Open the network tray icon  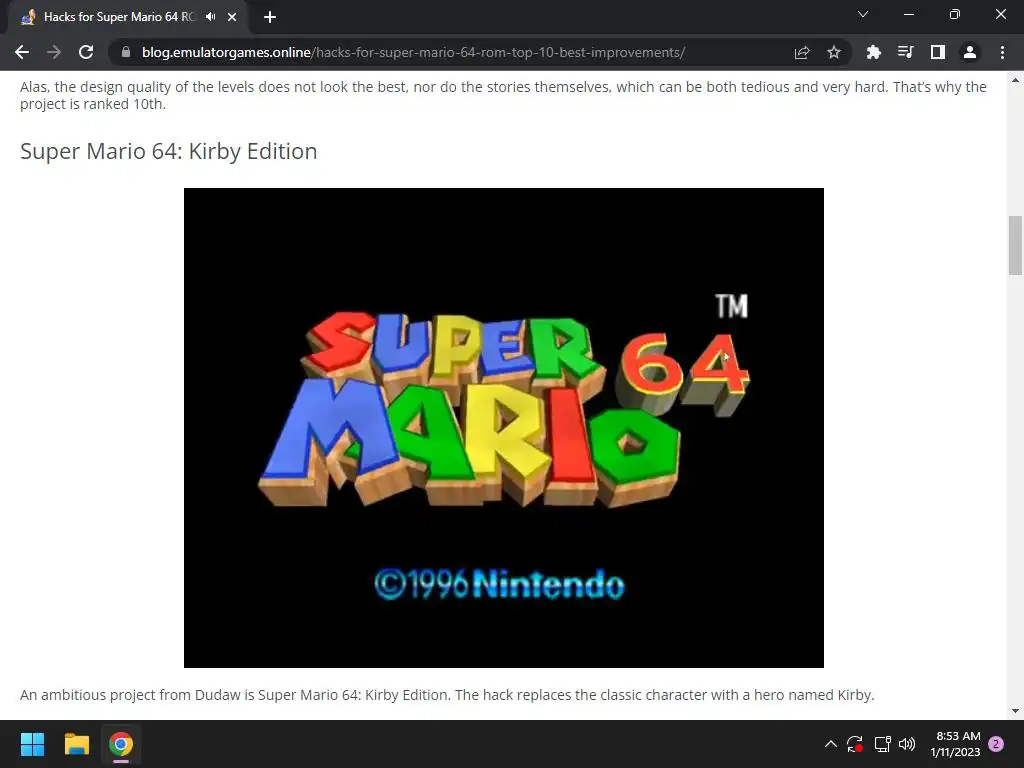(x=882, y=744)
